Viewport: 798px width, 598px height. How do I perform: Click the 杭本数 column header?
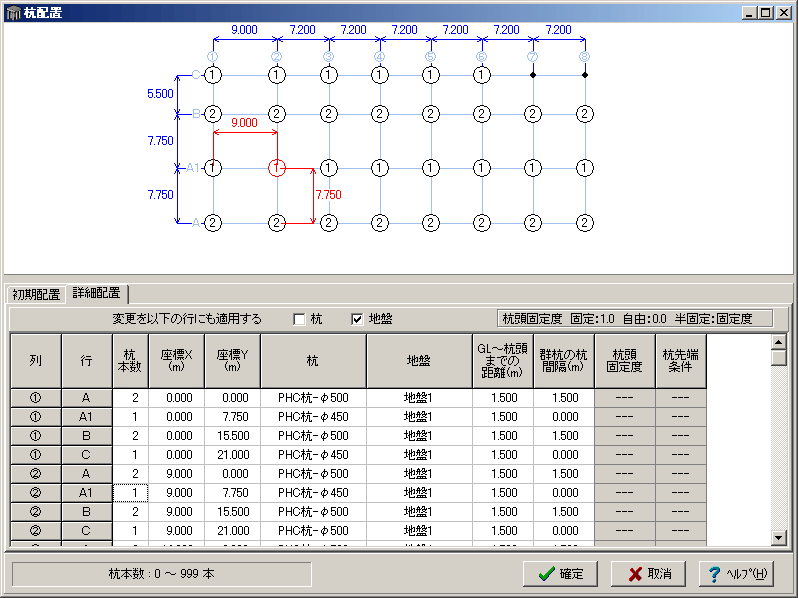130,361
